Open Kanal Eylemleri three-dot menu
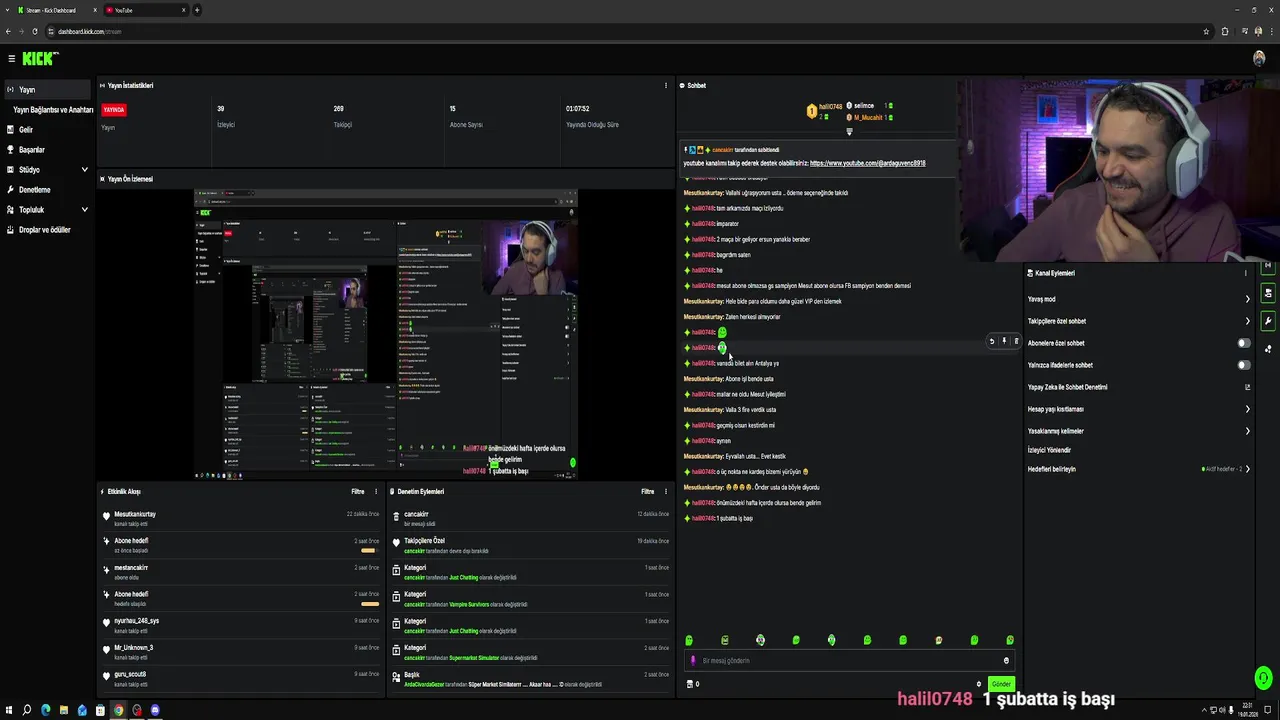The height and width of the screenshot is (720, 1280). (1245, 273)
